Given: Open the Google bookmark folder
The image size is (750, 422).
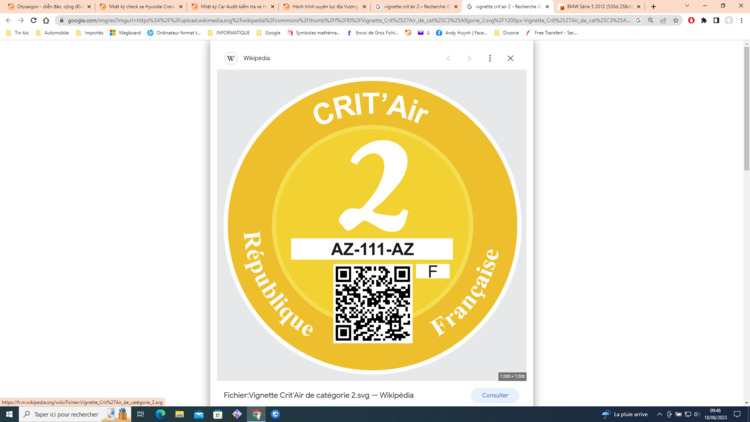Looking at the screenshot, I should 268,33.
